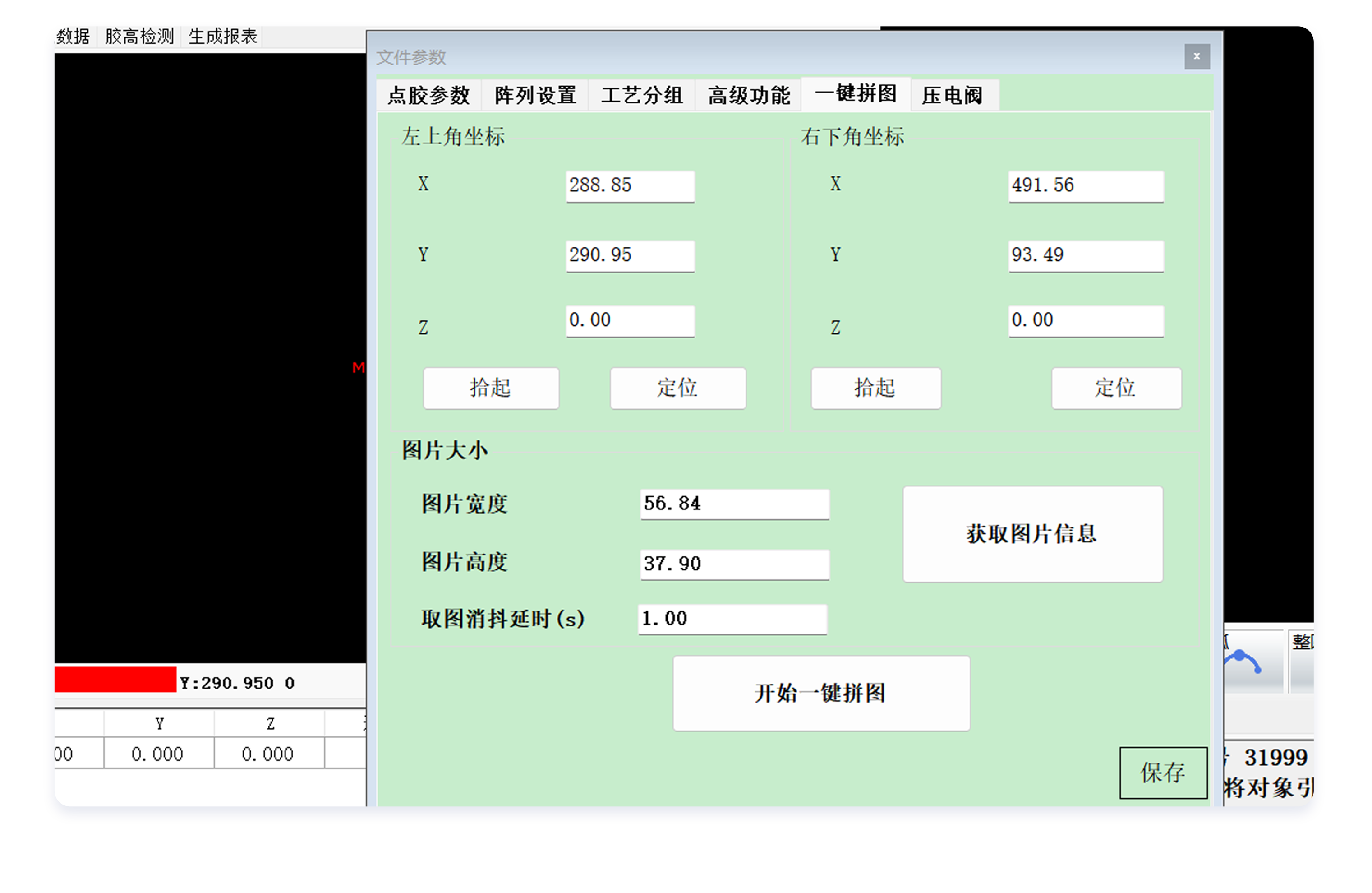Open the 阵列设置 tab
Screen dimensions: 1372x893
tap(534, 95)
